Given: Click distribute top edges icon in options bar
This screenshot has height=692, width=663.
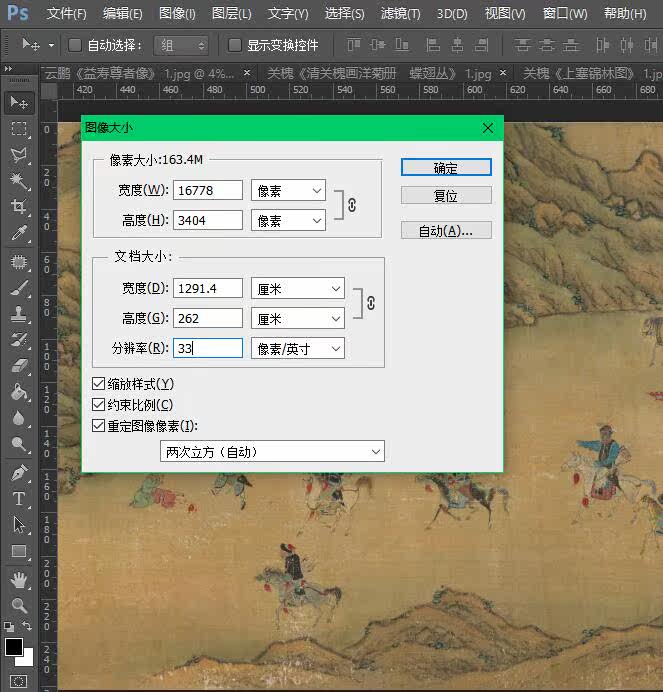Looking at the screenshot, I should pos(522,45).
